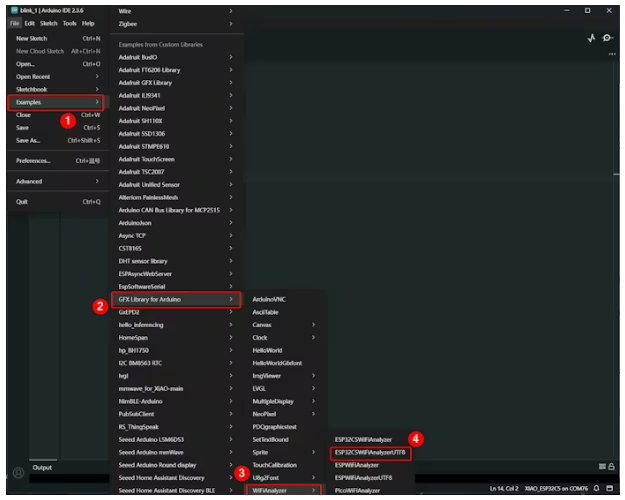Viewport: 625px width, 500px height.
Task: Expand the Examples submenu
Action: pos(56,102)
